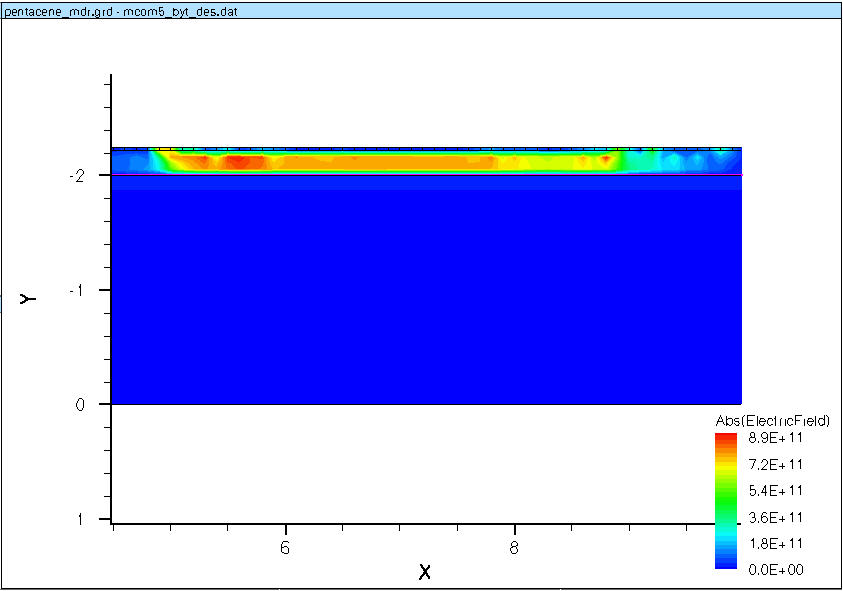Viewport: 843px width, 591px height.
Task: Click the large blue low-field plot region
Action: [x=425, y=300]
